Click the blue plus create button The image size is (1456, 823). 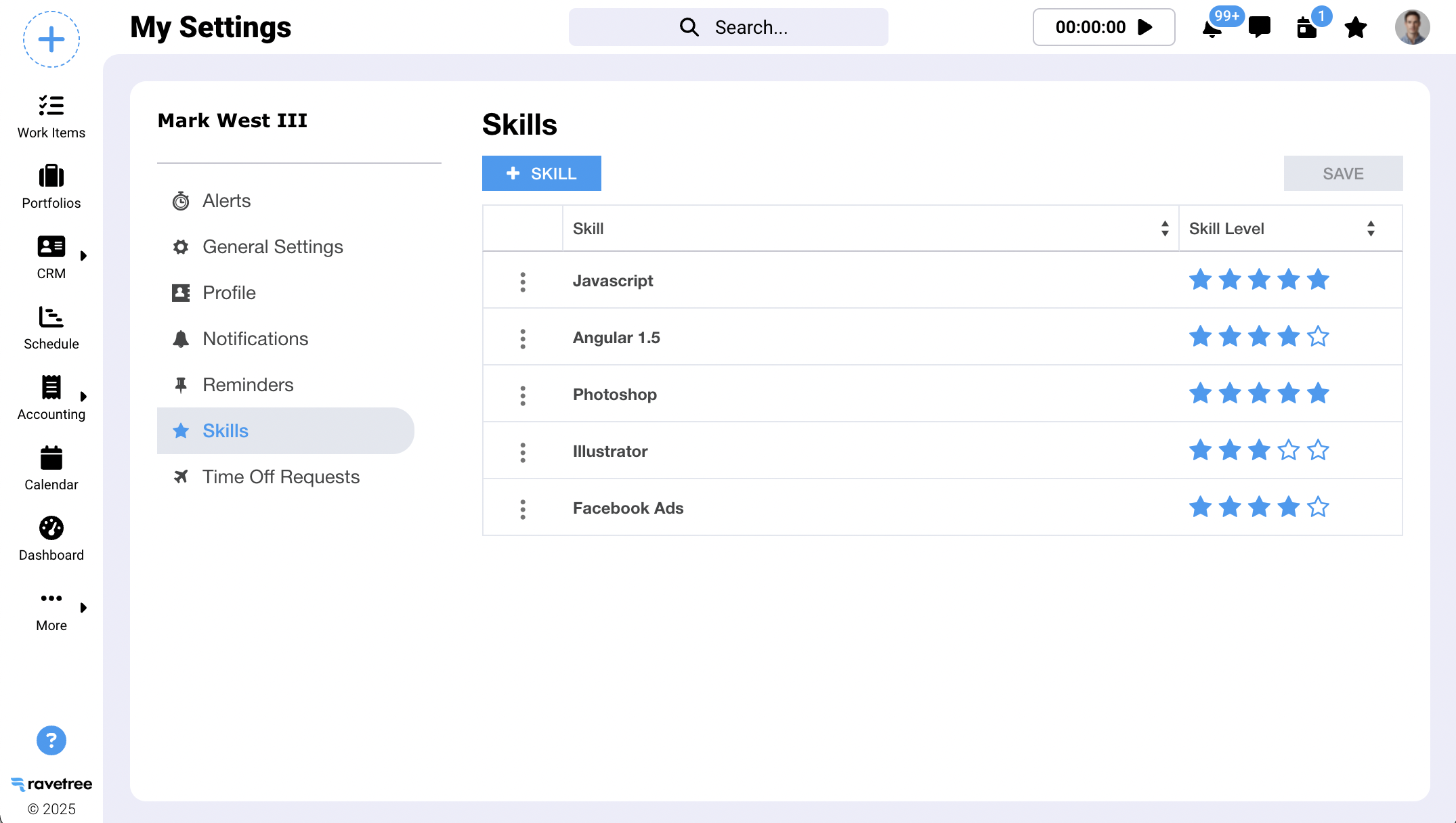coord(51,39)
